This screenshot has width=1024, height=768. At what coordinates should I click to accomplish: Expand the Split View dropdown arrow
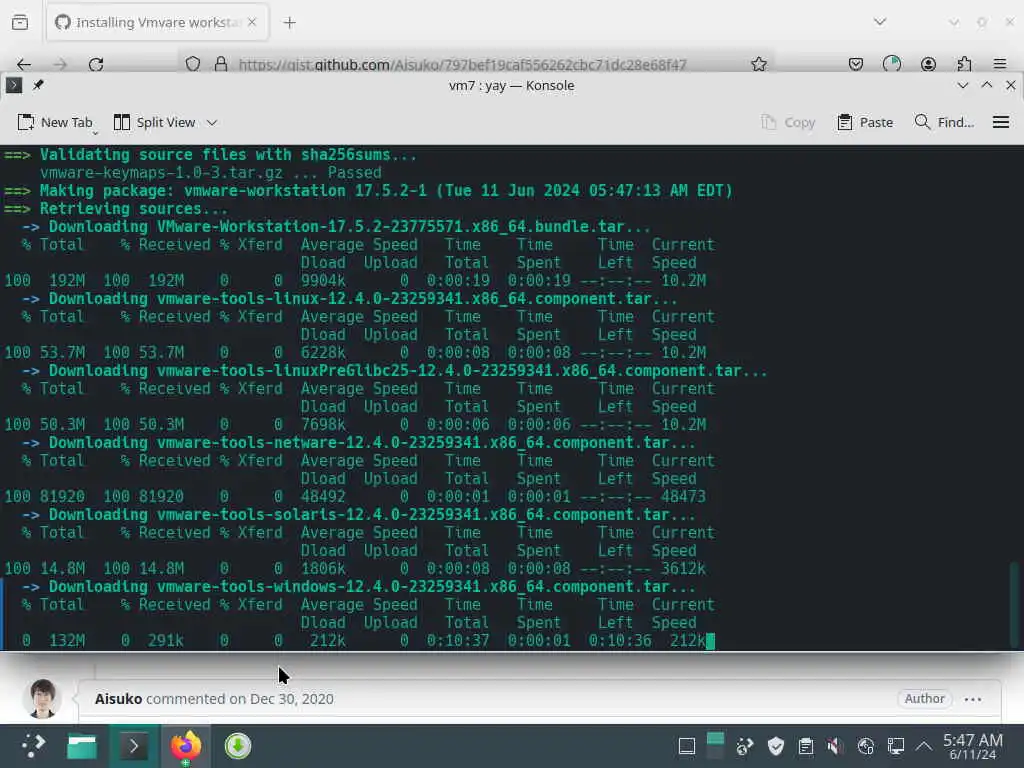click(212, 122)
